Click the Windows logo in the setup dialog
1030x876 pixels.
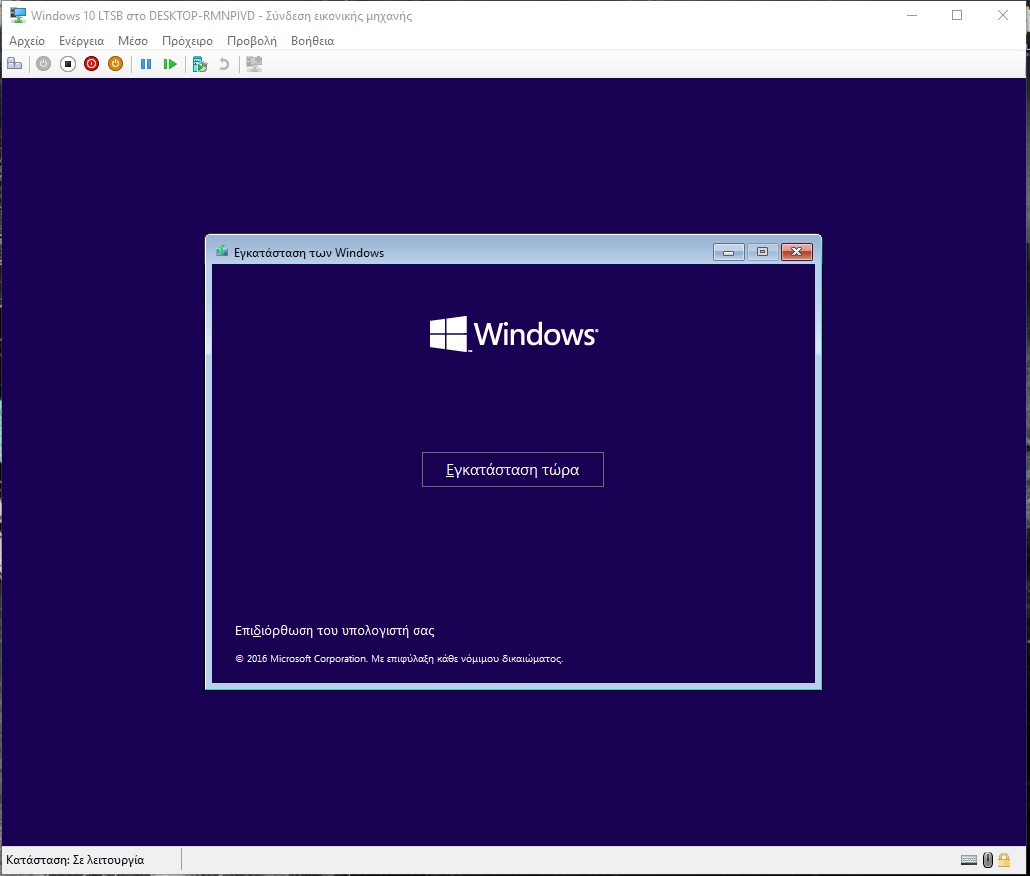514,334
